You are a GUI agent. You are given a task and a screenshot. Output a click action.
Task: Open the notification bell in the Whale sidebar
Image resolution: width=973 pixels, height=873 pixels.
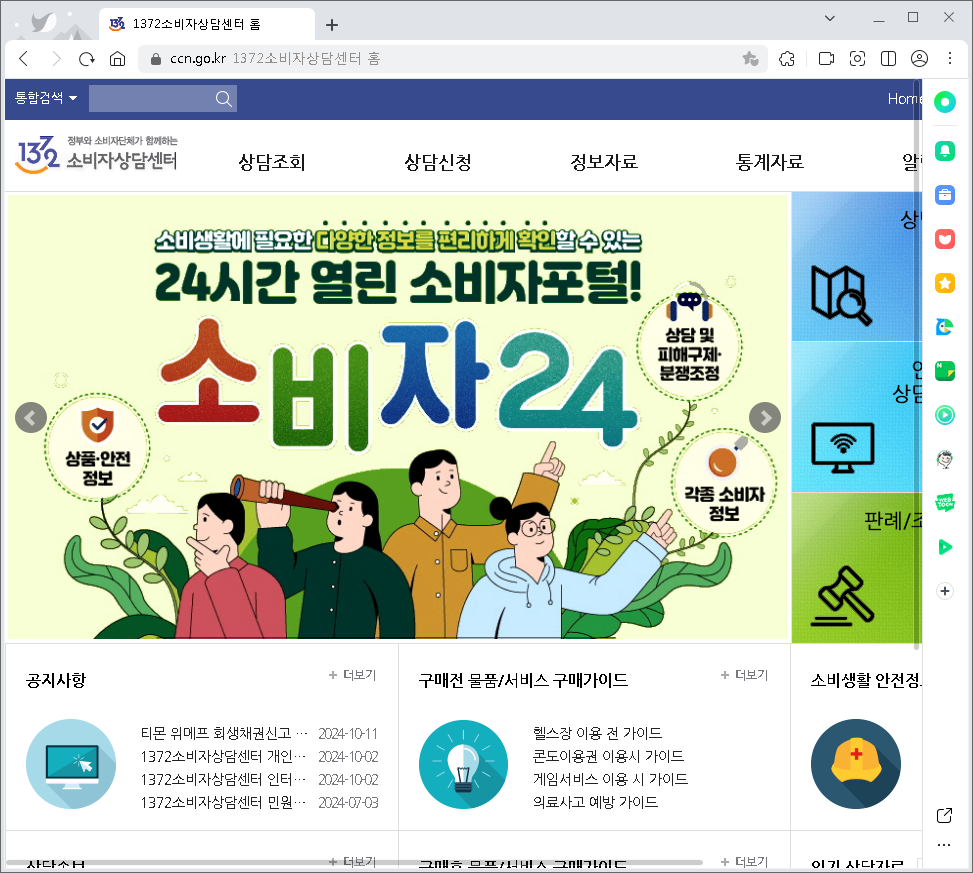(x=944, y=151)
